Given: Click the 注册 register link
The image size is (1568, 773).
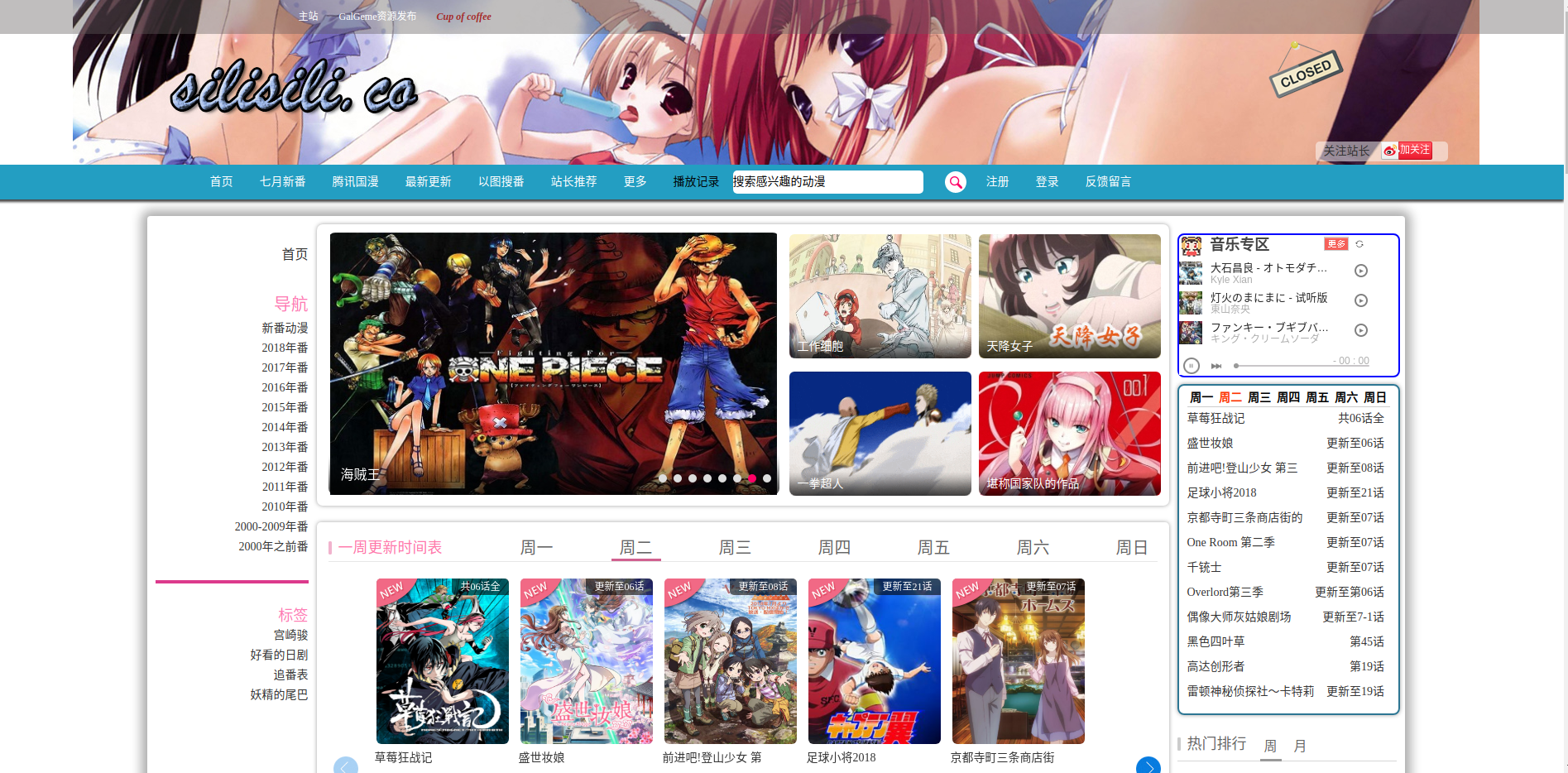Looking at the screenshot, I should (x=997, y=182).
